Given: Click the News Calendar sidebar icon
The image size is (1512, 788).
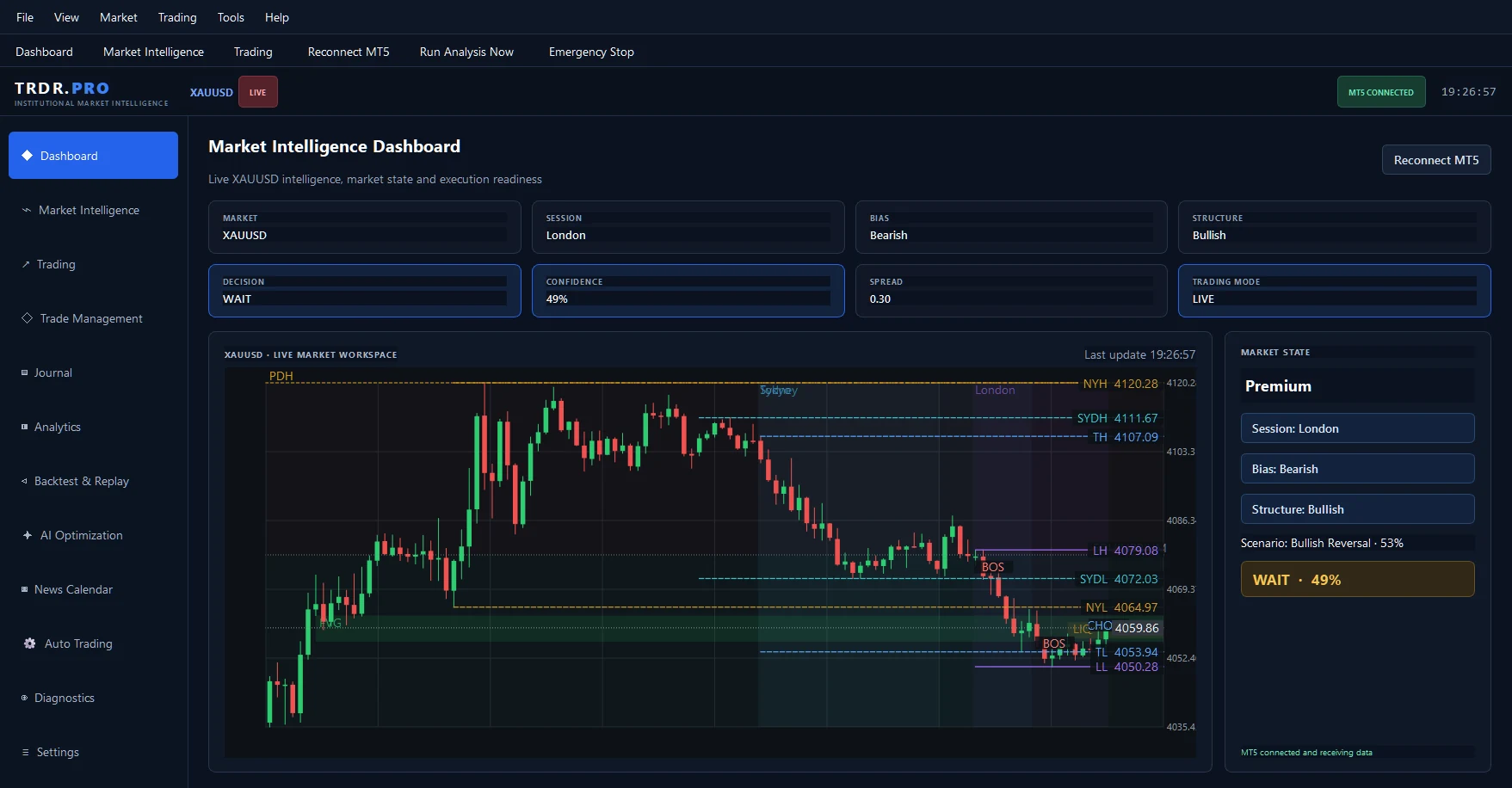Looking at the screenshot, I should coord(25,589).
